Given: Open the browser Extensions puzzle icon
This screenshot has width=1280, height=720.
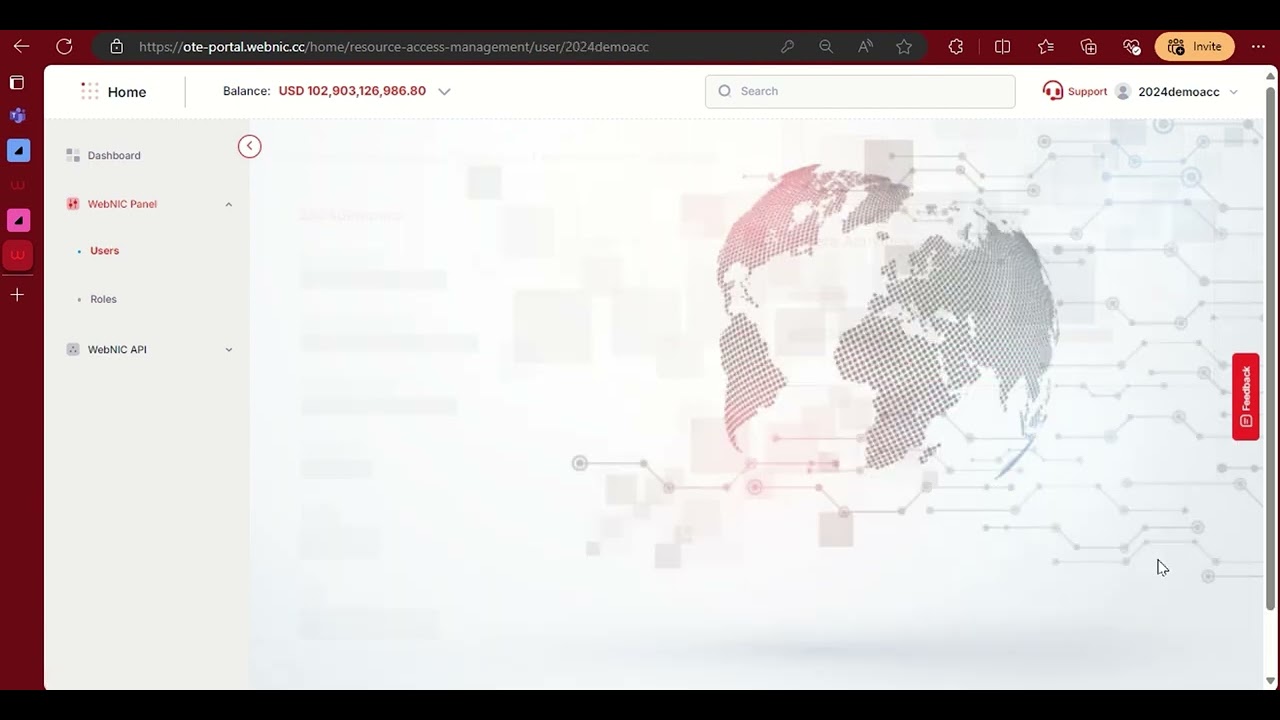Looking at the screenshot, I should [x=956, y=46].
